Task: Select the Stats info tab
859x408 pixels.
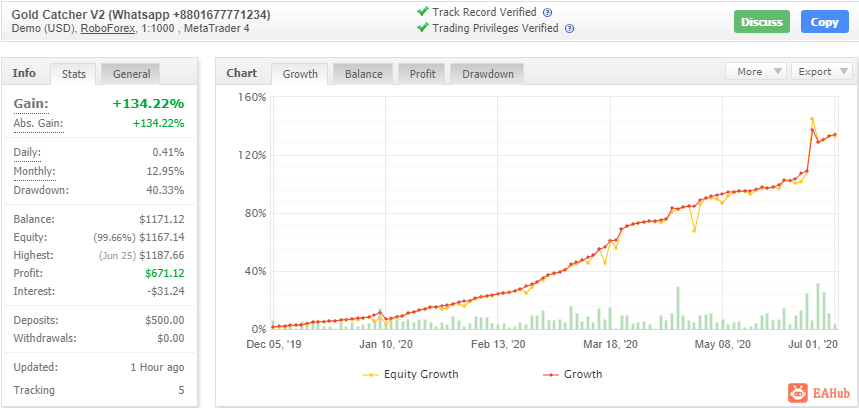Action: [73, 74]
